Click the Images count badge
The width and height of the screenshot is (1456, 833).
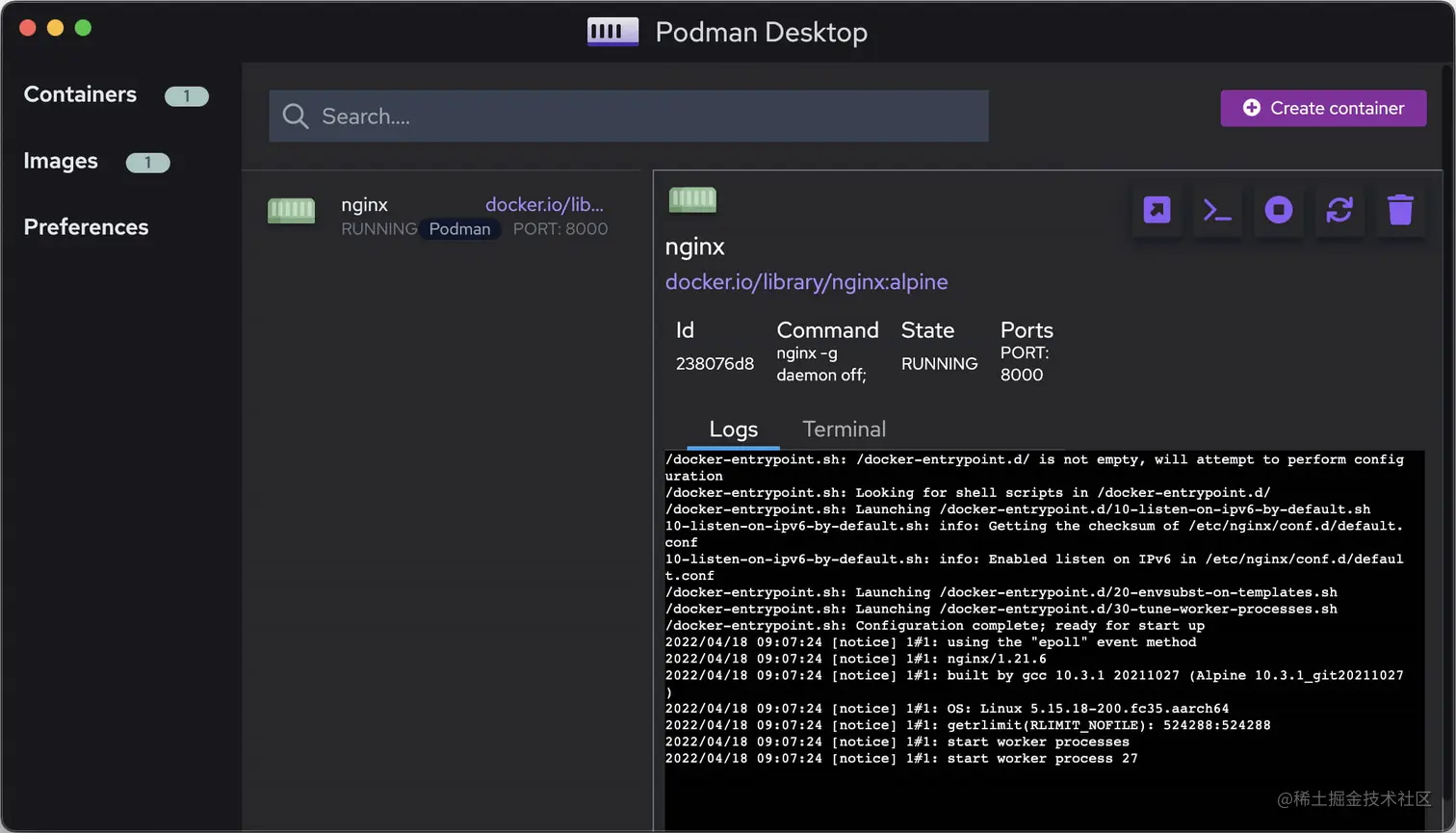coord(147,163)
